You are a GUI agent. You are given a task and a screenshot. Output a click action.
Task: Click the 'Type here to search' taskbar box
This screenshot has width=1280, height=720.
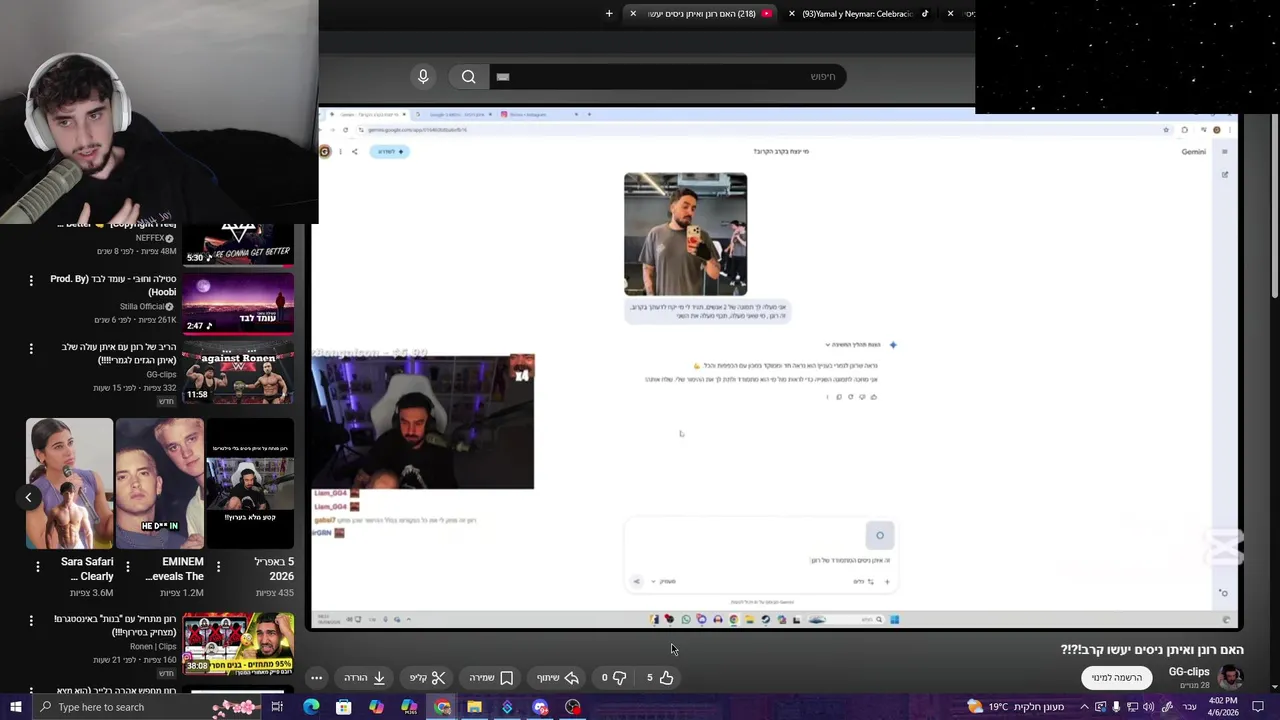[x=148, y=707]
